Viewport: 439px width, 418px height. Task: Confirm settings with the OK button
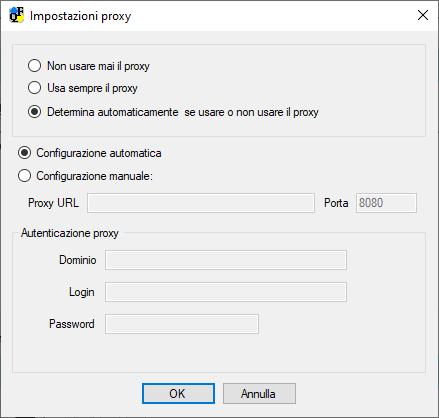(x=178, y=394)
